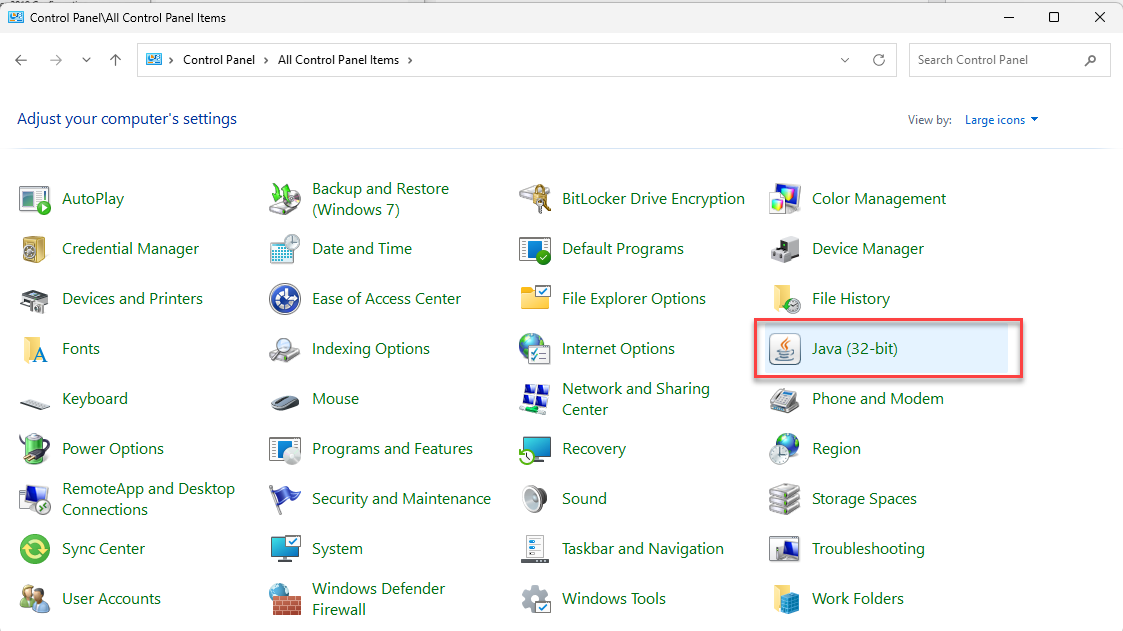Open the recent locations dropdown arrow
The image size is (1123, 631).
point(86,60)
